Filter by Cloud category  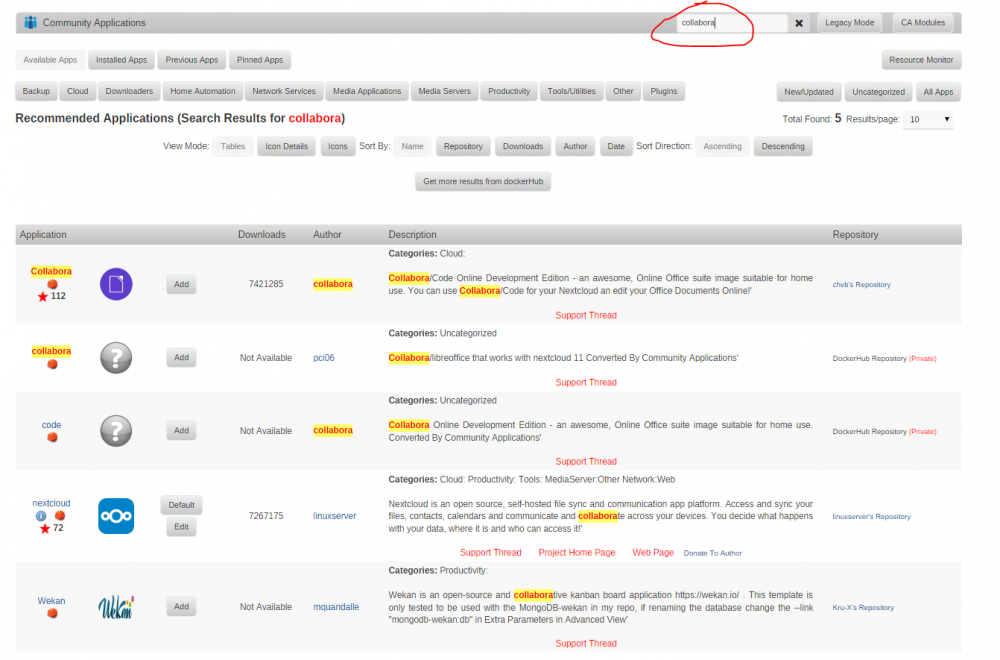tap(78, 91)
